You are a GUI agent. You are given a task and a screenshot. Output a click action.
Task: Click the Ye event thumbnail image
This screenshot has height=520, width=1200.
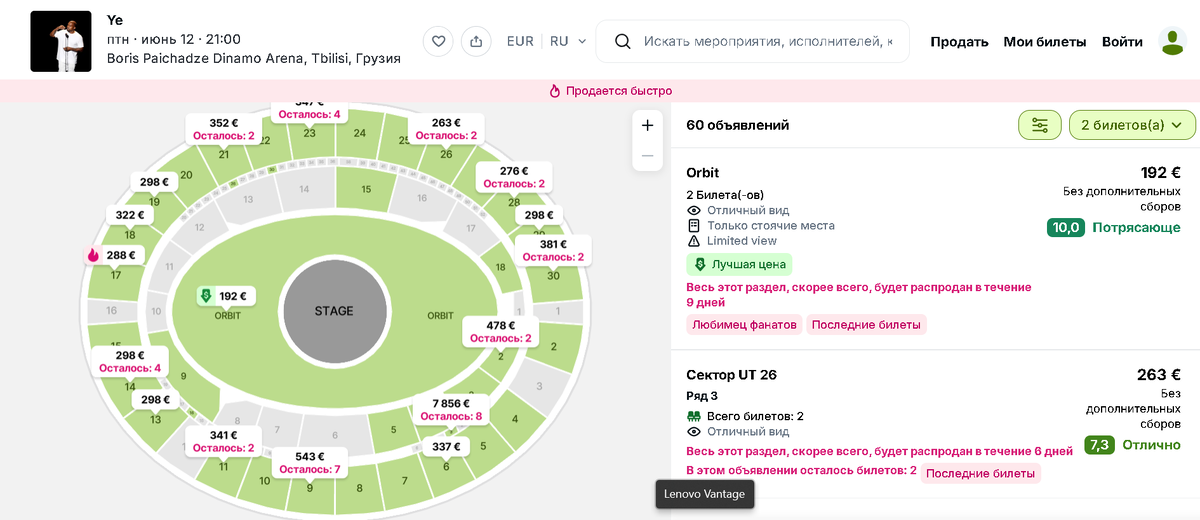(x=61, y=41)
